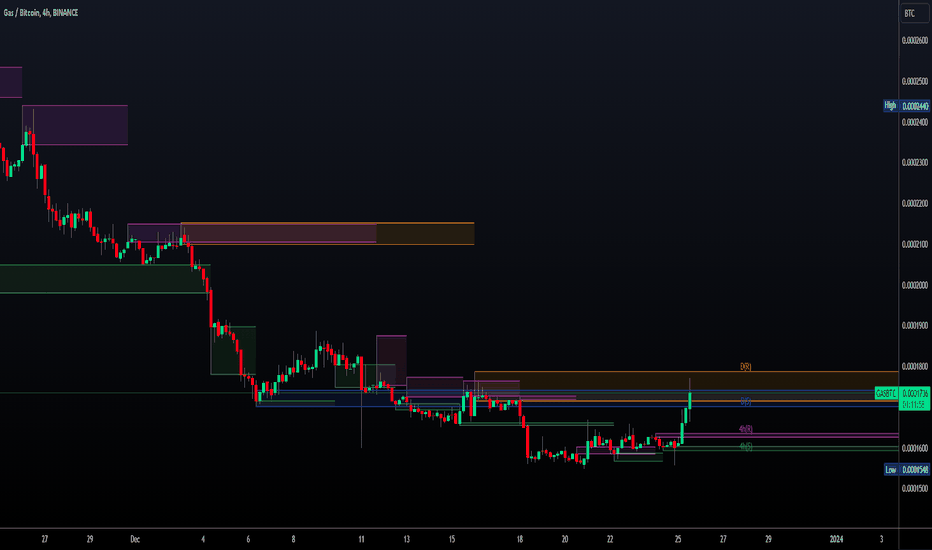Click the 0.0002100 price axis value
The image size is (932, 550).
pyautogui.click(x=915, y=244)
